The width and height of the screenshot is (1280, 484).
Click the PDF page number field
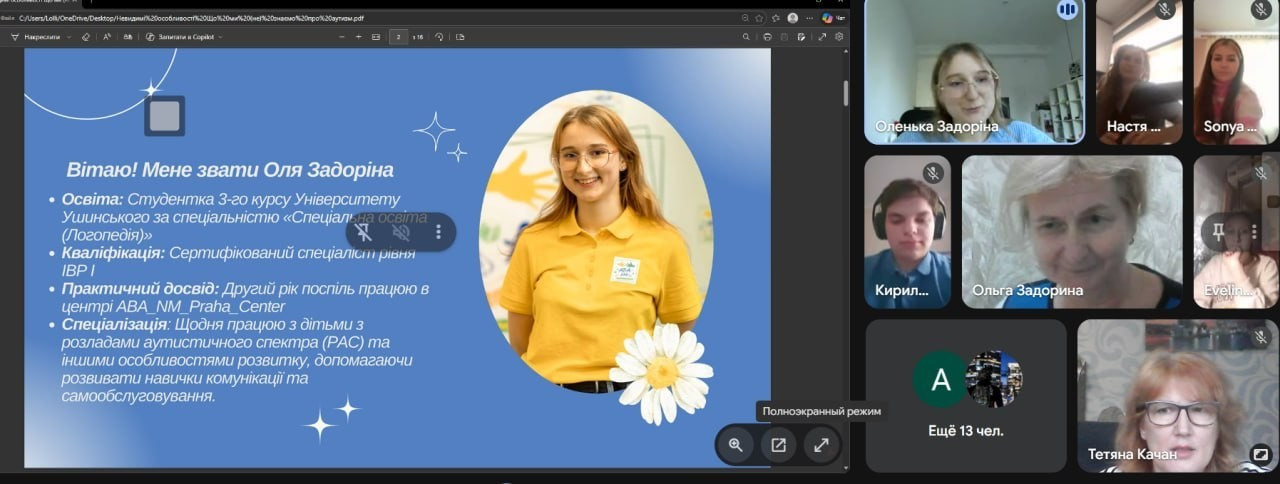tap(399, 37)
